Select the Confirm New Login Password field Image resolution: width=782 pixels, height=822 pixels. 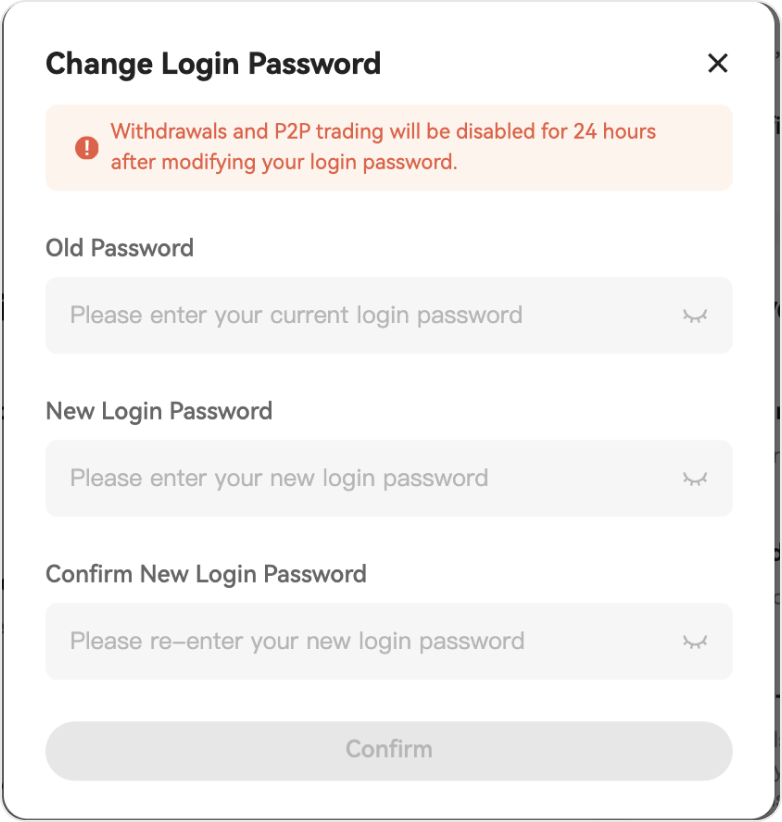pyautogui.click(x=360, y=642)
